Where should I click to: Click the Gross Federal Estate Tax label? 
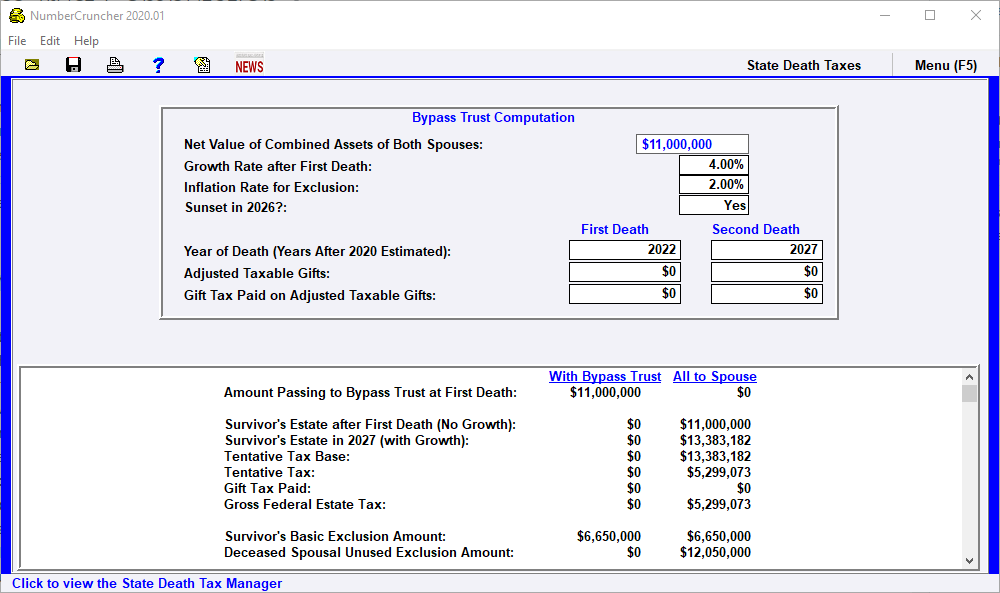tap(305, 504)
